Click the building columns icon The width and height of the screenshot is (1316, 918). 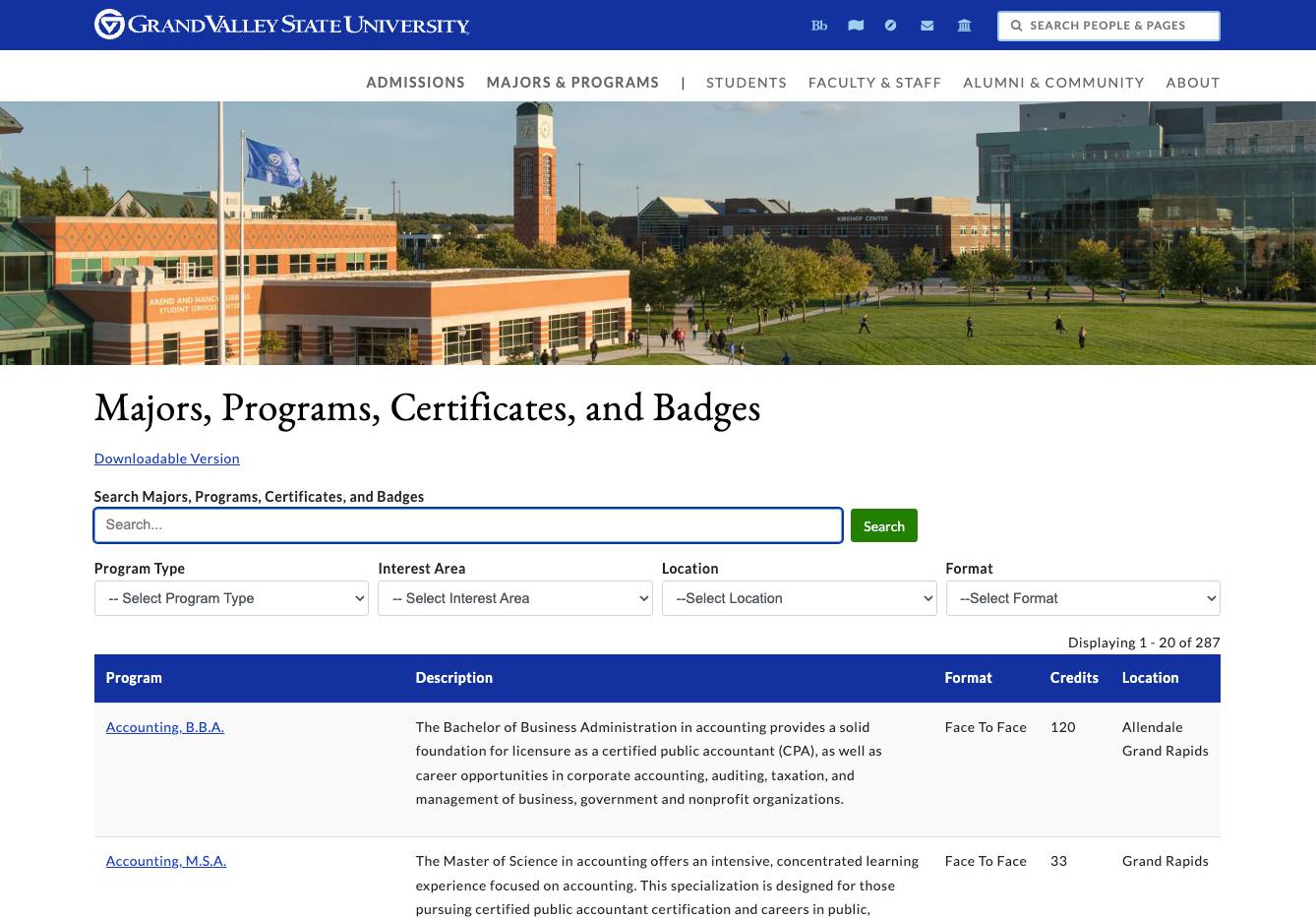(x=964, y=26)
